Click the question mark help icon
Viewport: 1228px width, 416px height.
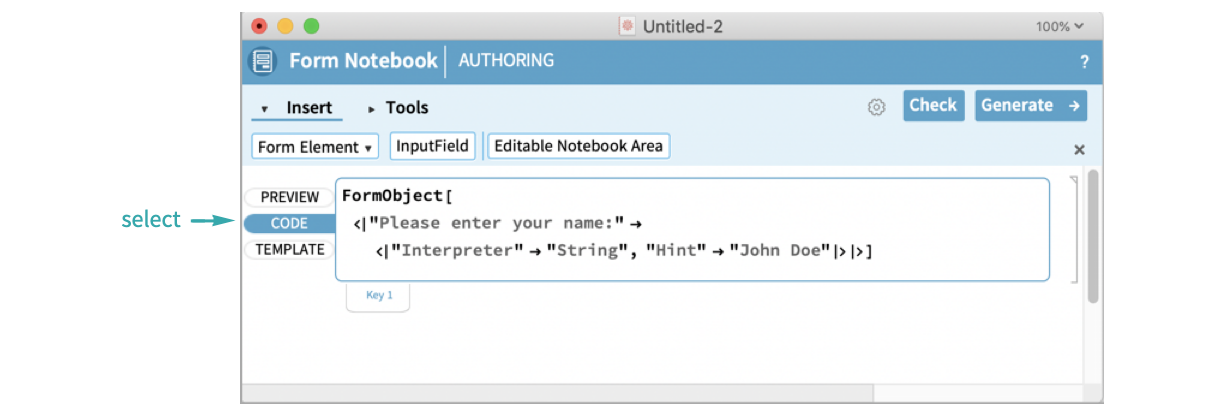click(x=1084, y=62)
